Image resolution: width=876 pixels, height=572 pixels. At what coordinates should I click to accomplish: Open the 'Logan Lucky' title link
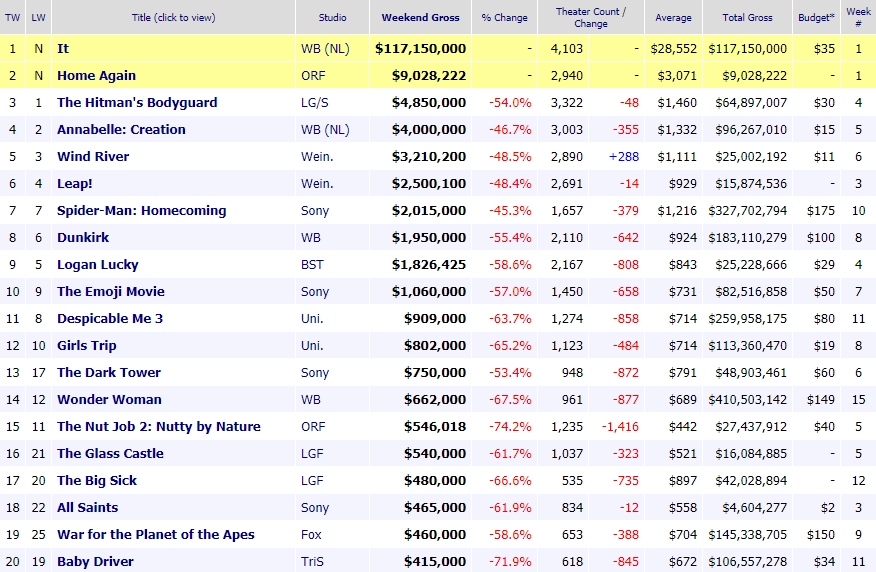[97, 265]
